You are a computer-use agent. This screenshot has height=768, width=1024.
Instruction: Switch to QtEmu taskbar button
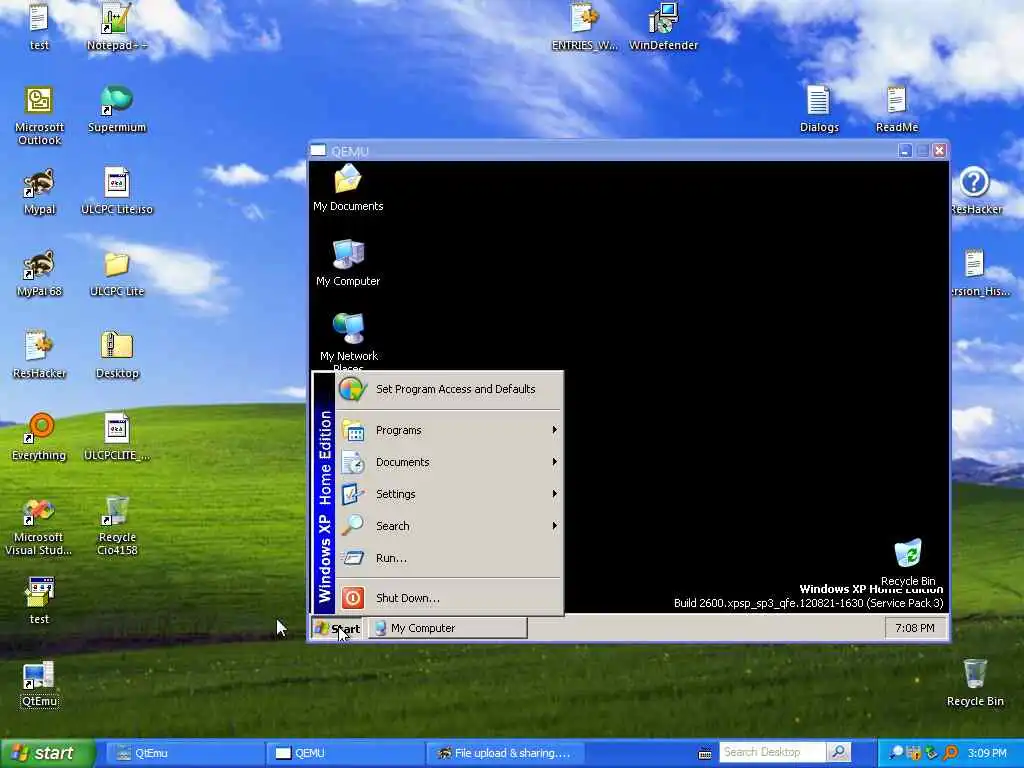pos(184,754)
